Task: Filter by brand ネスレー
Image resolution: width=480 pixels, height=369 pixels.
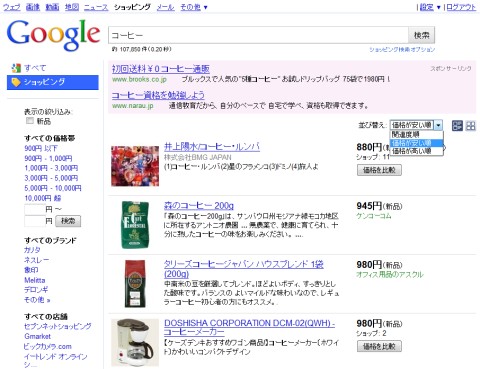Action: click(x=36, y=260)
